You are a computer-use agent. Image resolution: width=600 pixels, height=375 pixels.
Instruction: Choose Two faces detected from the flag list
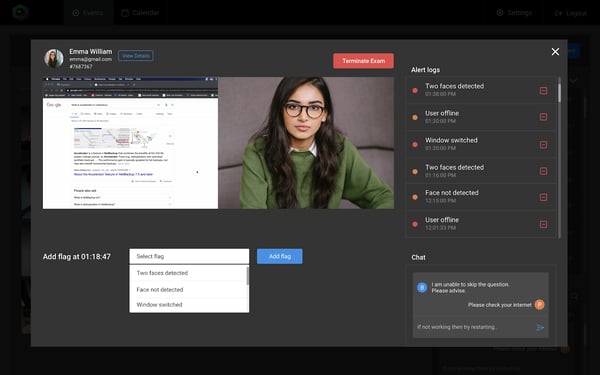tap(189, 273)
